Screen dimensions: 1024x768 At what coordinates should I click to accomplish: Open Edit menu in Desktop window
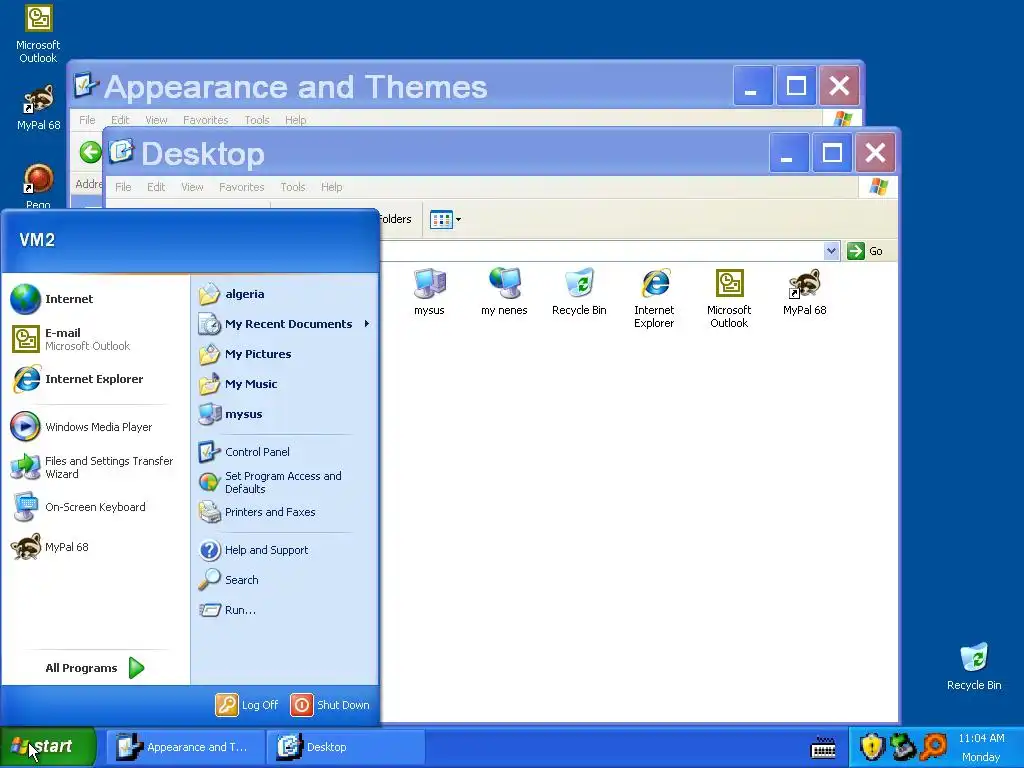pos(156,187)
